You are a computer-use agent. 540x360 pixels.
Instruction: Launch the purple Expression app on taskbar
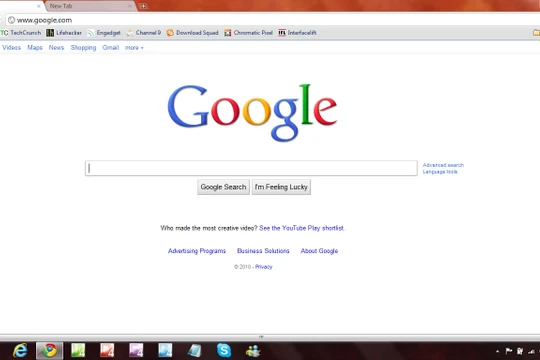[x=136, y=350]
